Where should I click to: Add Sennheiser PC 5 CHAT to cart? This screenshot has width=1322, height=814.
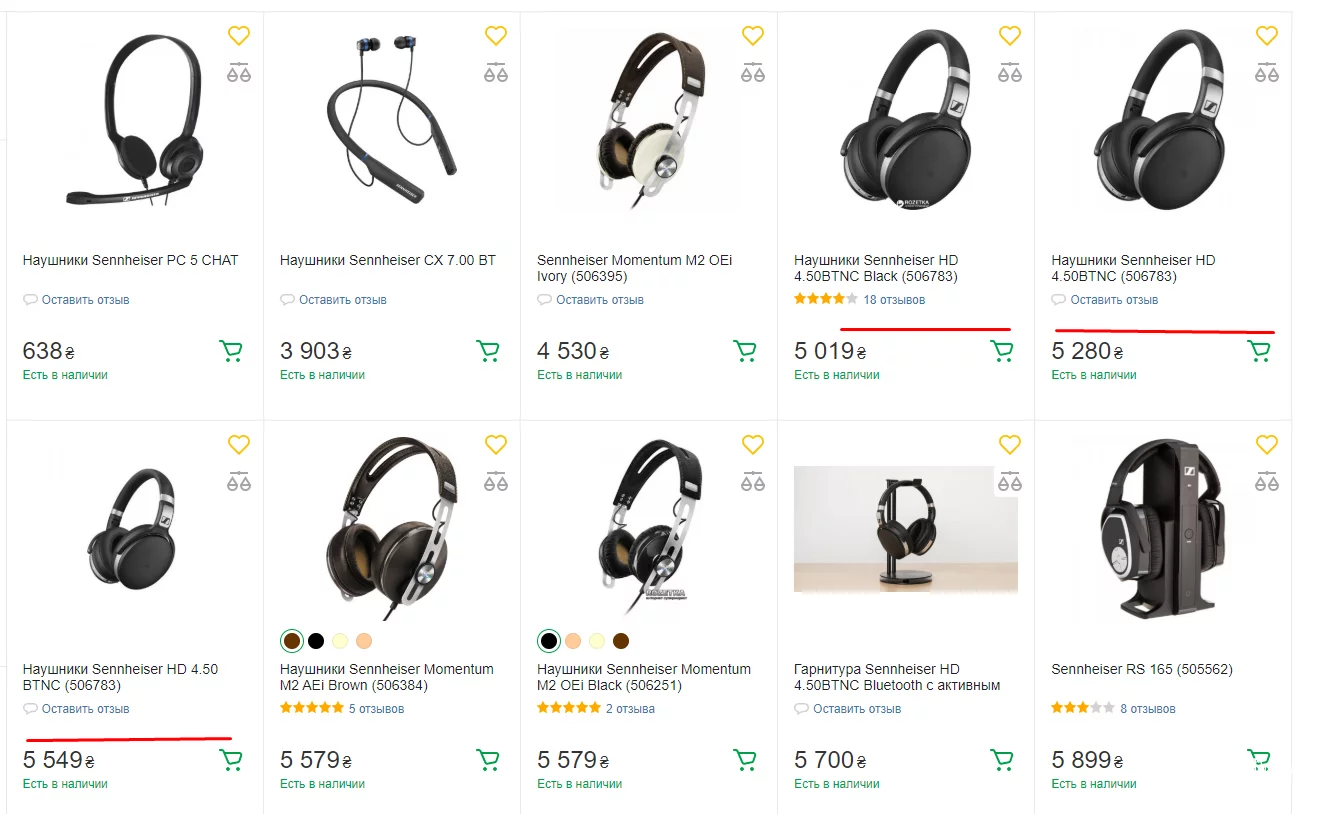(x=231, y=351)
